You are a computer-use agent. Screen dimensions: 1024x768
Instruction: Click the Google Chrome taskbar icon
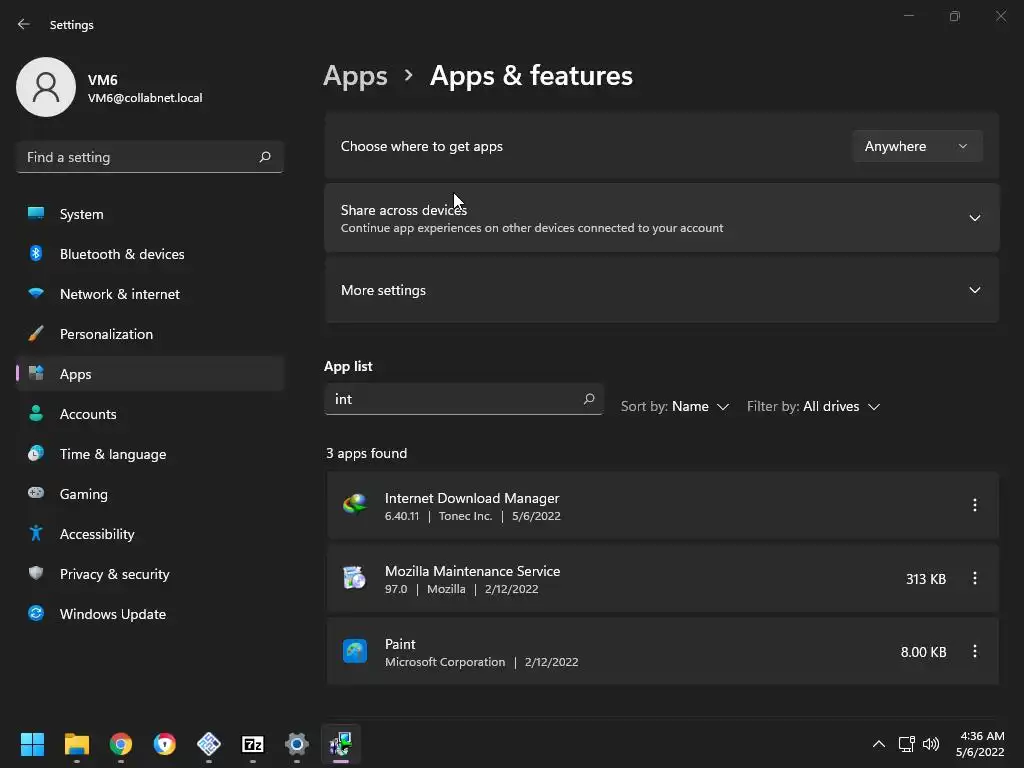pyautogui.click(x=121, y=744)
